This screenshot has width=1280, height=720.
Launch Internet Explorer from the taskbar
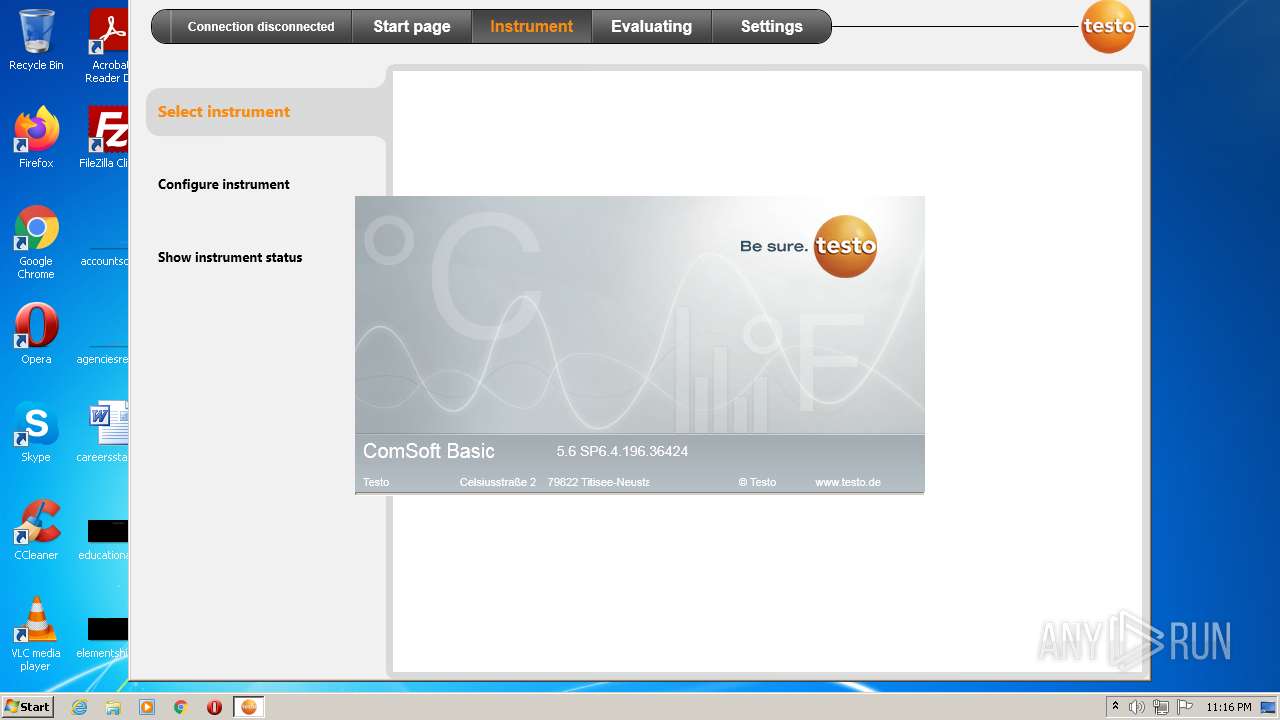79,707
